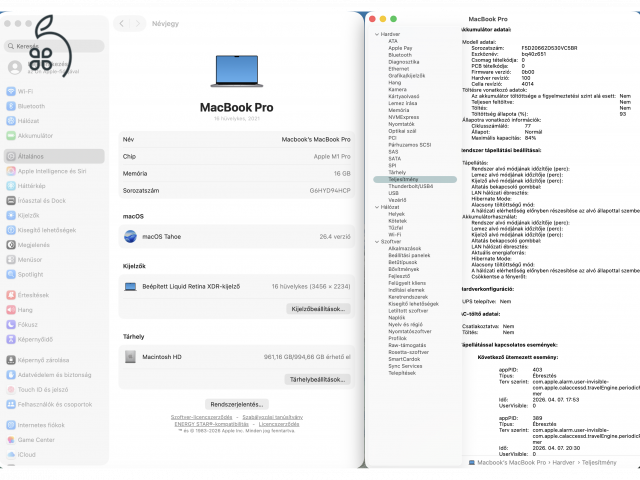640x480 pixels.
Task: Open Megjelenés settings
Action: pos(28,245)
